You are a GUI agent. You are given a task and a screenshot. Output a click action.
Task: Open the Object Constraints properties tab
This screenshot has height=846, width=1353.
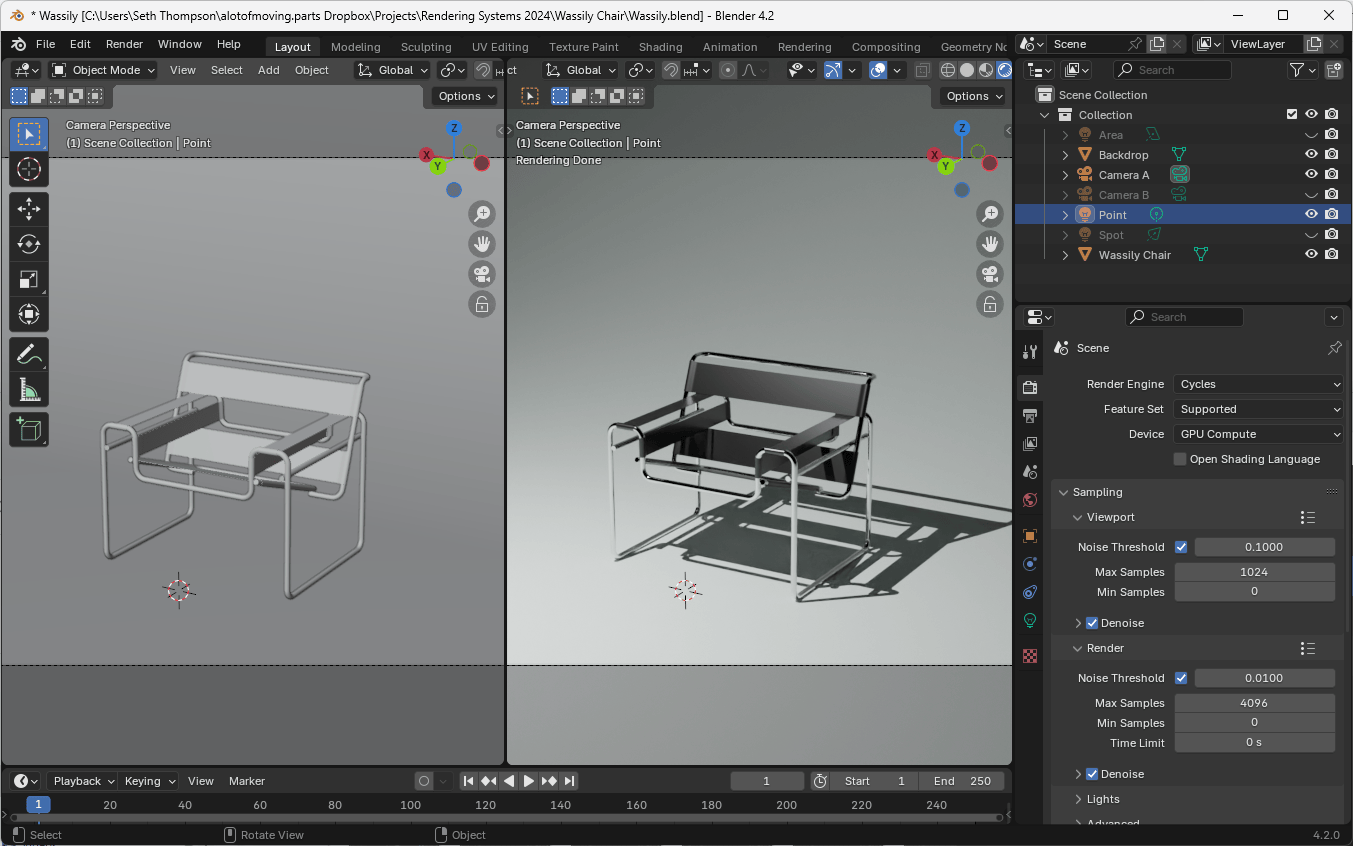point(1030,592)
